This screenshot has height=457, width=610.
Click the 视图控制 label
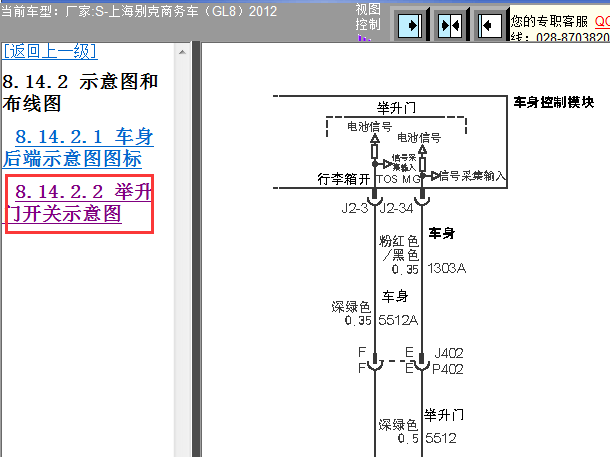(x=368, y=16)
